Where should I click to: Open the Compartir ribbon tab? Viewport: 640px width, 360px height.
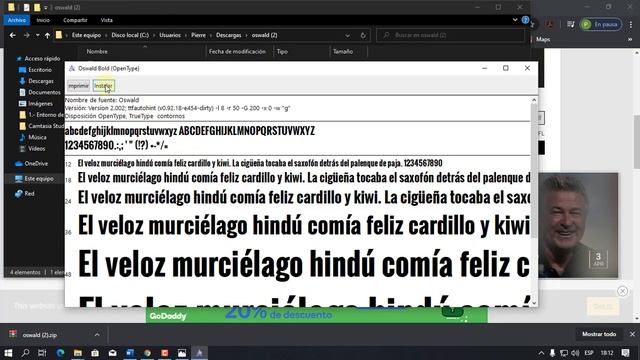tap(75, 20)
